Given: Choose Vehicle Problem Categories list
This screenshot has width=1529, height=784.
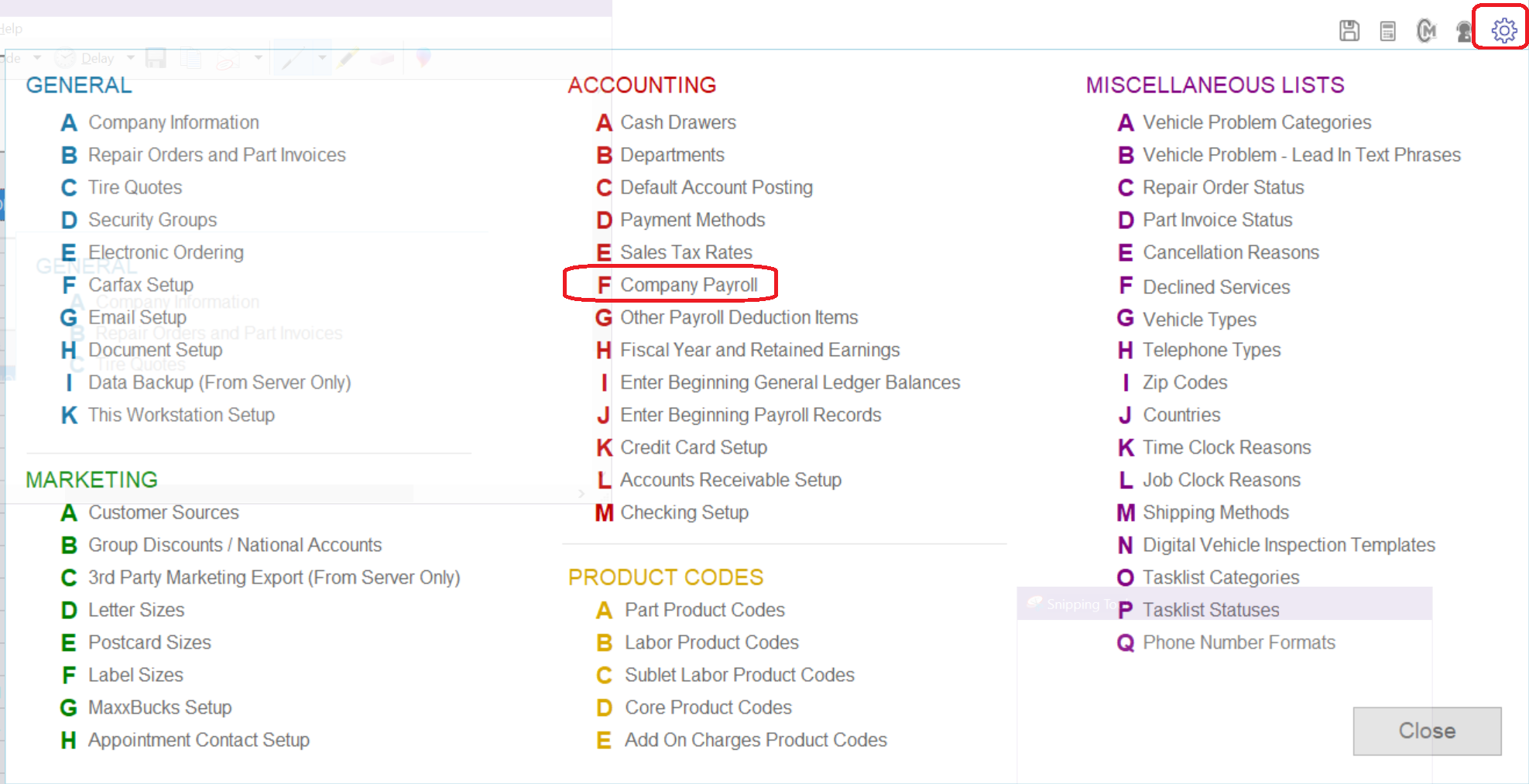Looking at the screenshot, I should 1256,122.
